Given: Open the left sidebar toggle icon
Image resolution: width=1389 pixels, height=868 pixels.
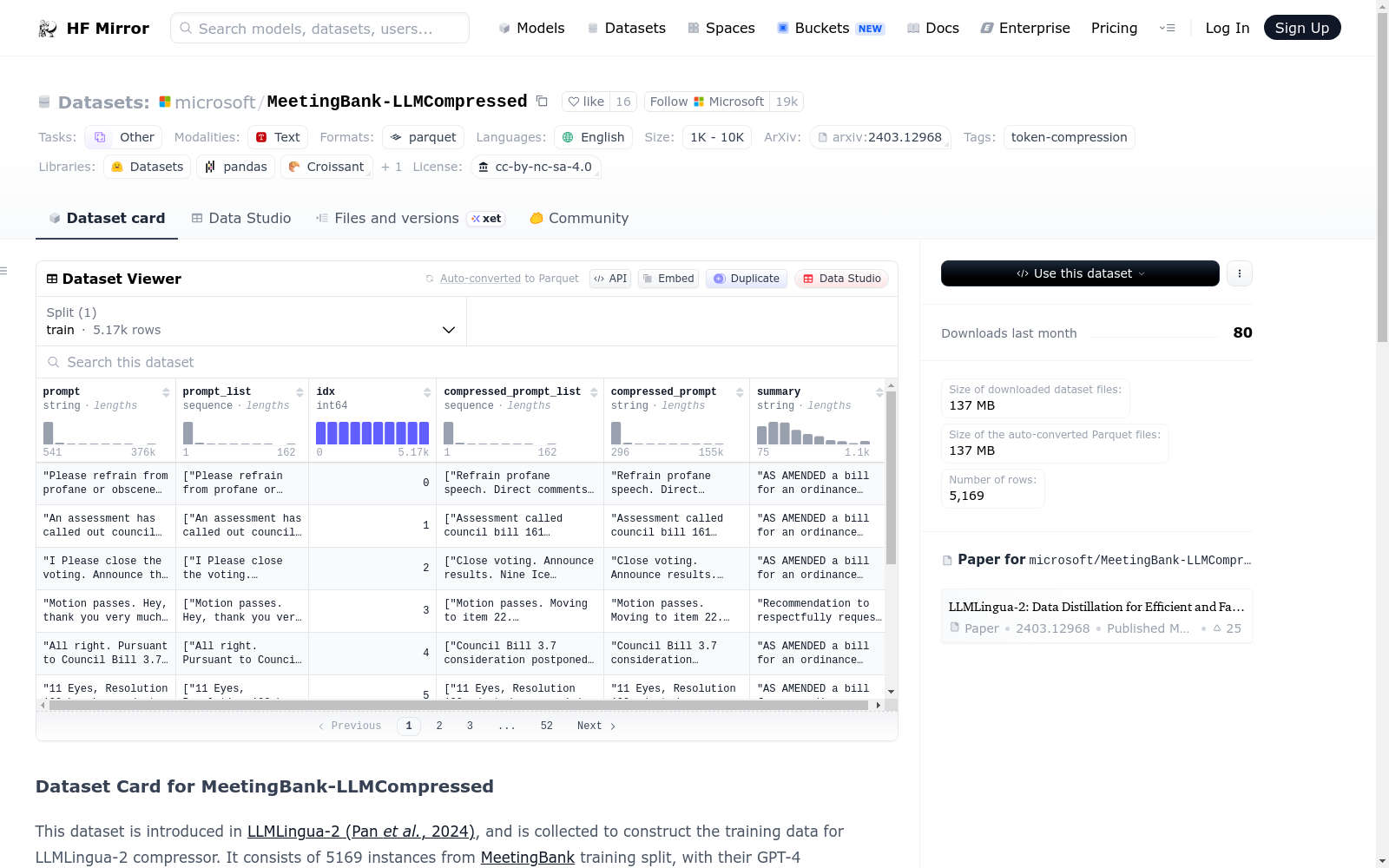Looking at the screenshot, I should point(3,272).
